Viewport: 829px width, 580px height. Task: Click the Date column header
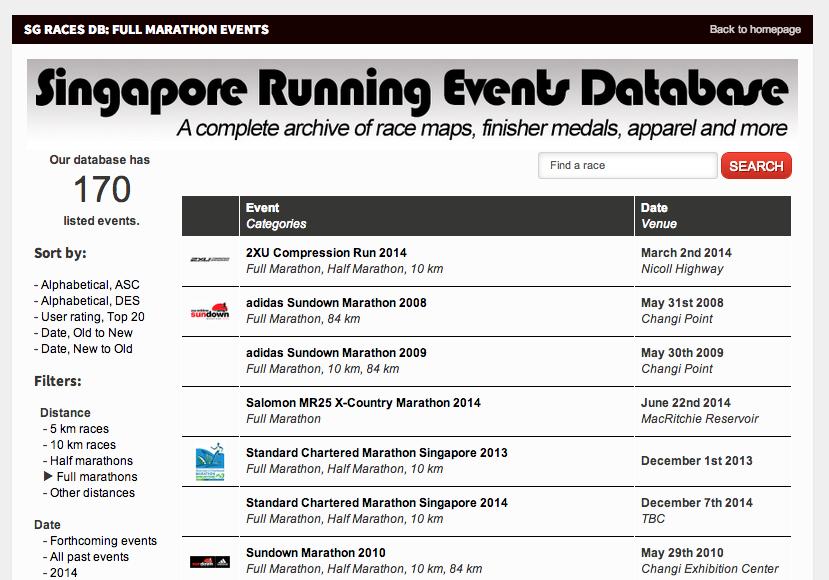655,208
